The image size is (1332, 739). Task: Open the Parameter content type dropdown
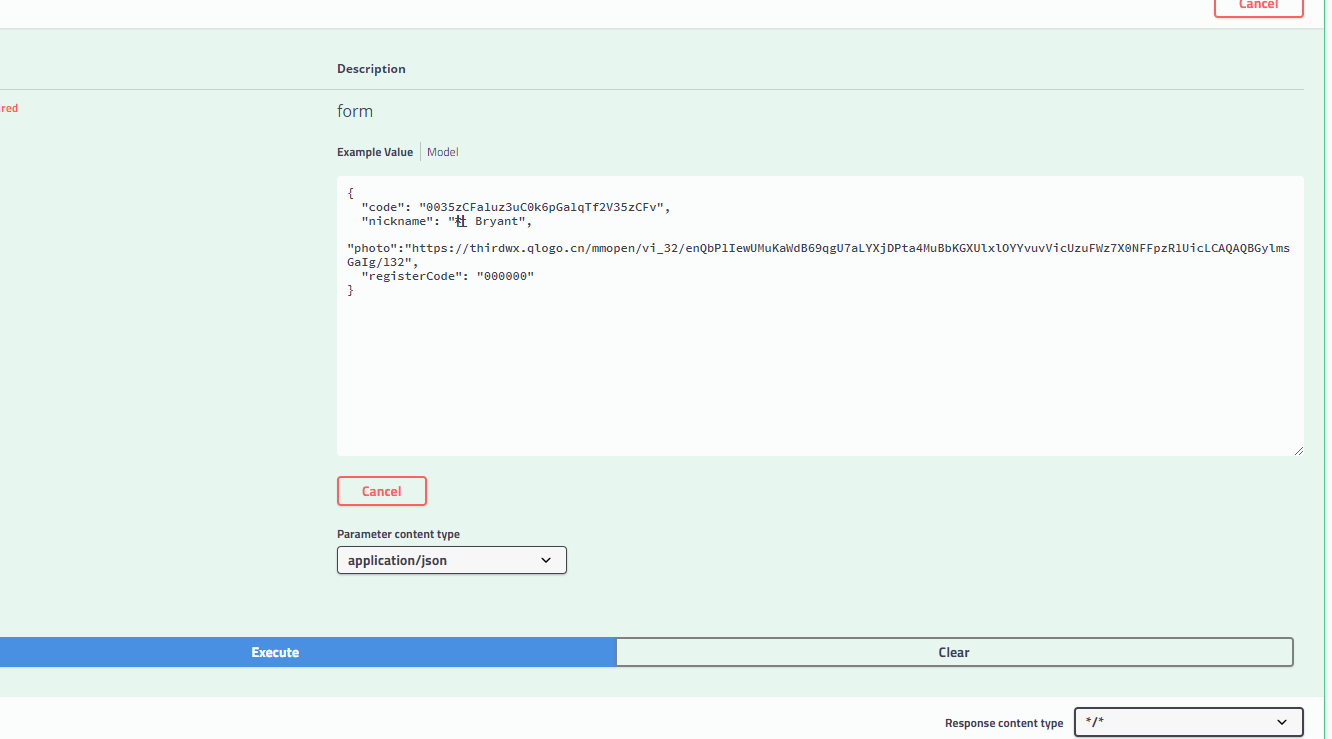pyautogui.click(x=452, y=560)
